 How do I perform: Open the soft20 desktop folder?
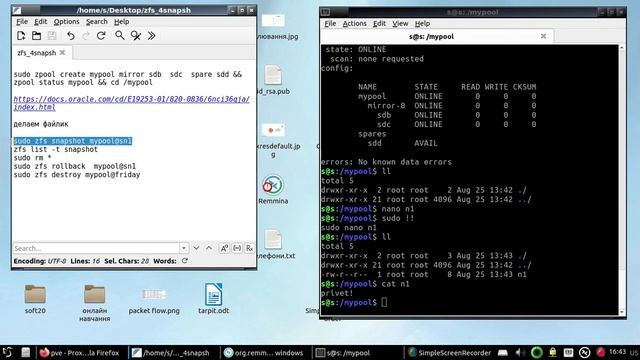(x=35, y=299)
